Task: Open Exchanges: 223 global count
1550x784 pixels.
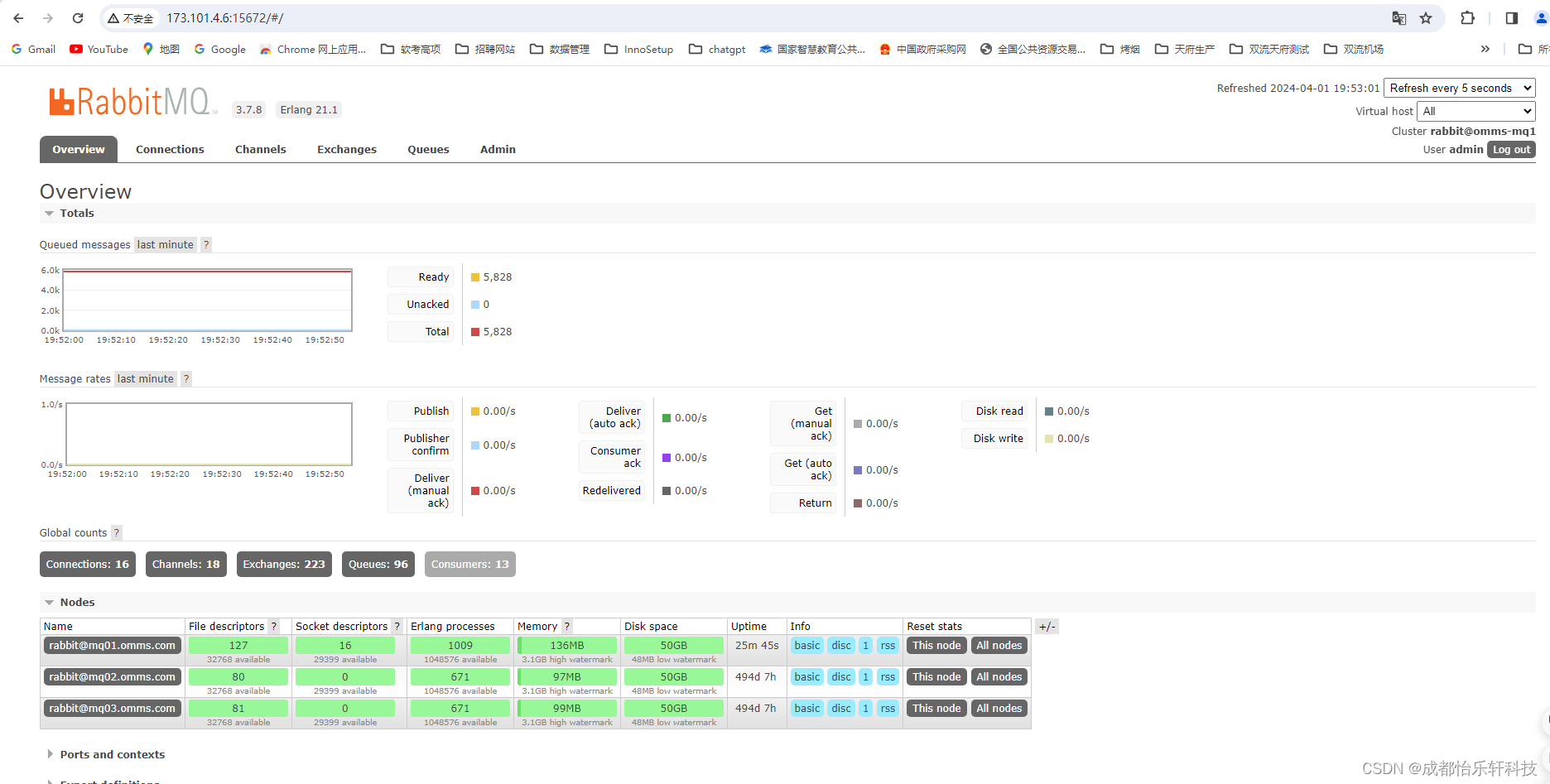Action: click(284, 564)
